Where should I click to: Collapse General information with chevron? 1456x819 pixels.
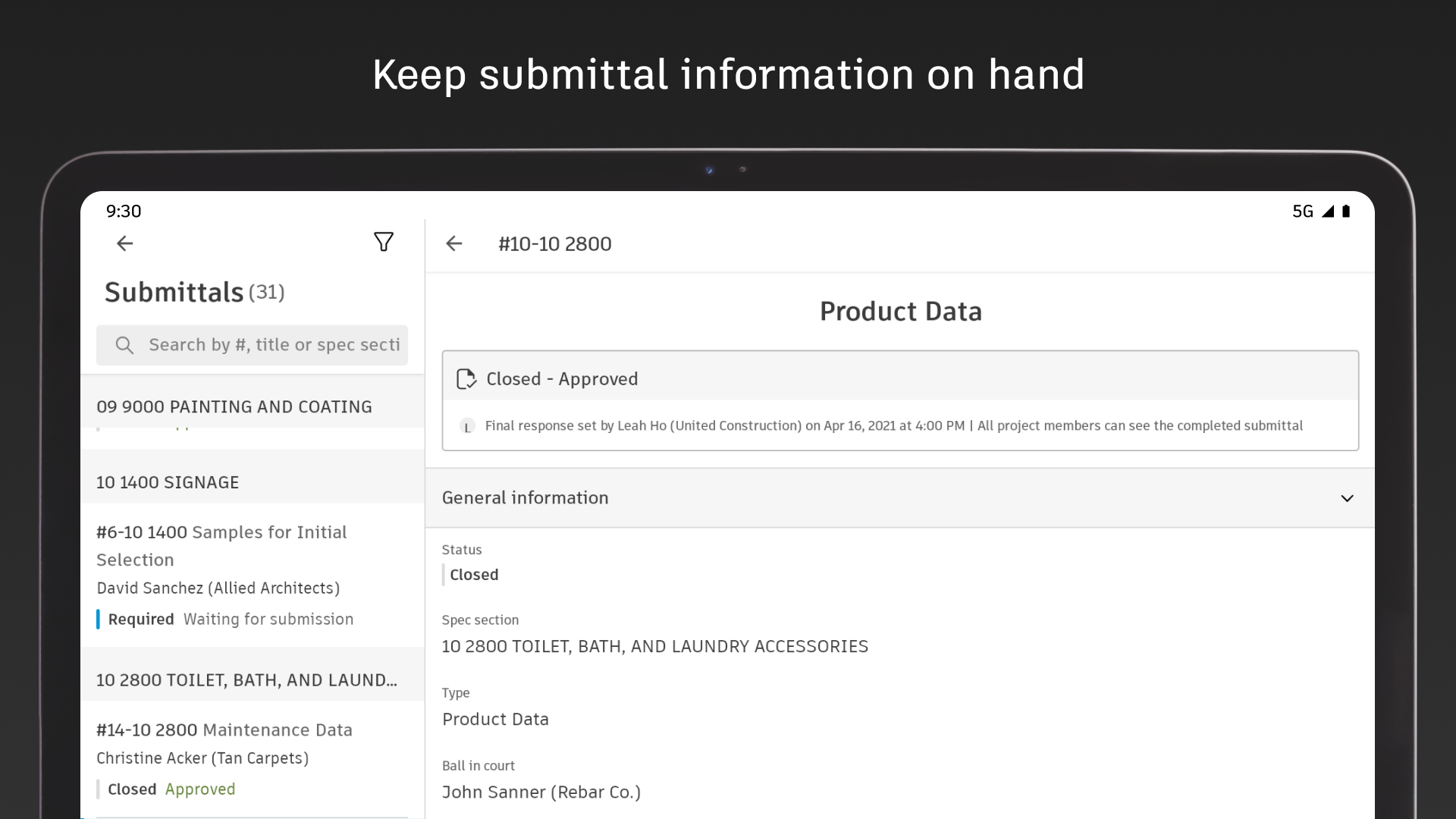point(1347,498)
